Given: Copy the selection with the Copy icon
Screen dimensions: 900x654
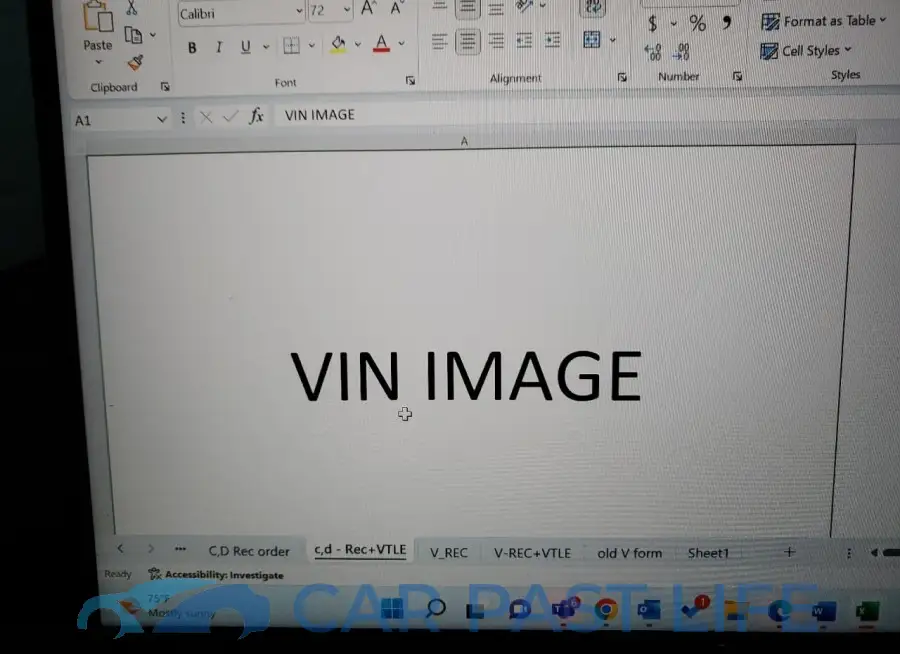Looking at the screenshot, I should click(134, 36).
